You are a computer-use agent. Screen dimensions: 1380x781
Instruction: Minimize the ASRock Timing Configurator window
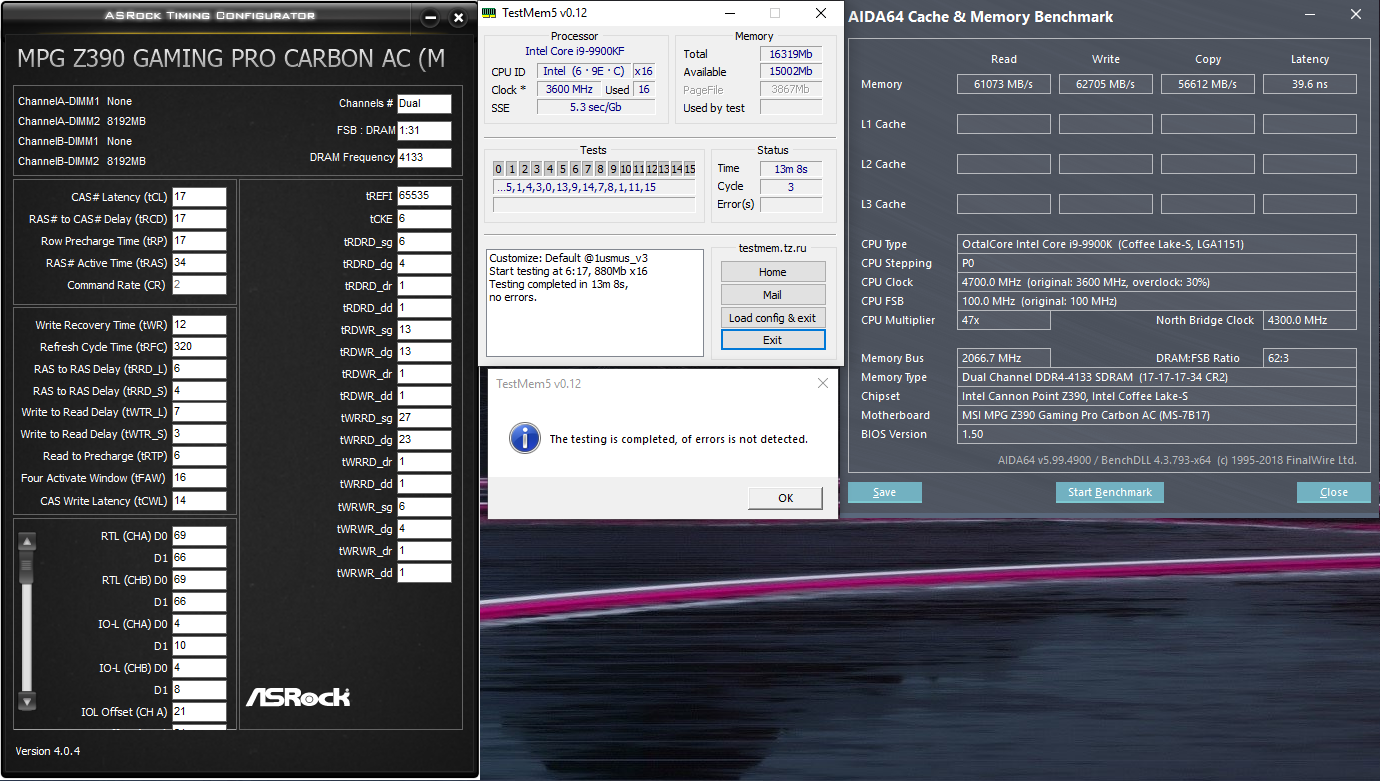[430, 18]
